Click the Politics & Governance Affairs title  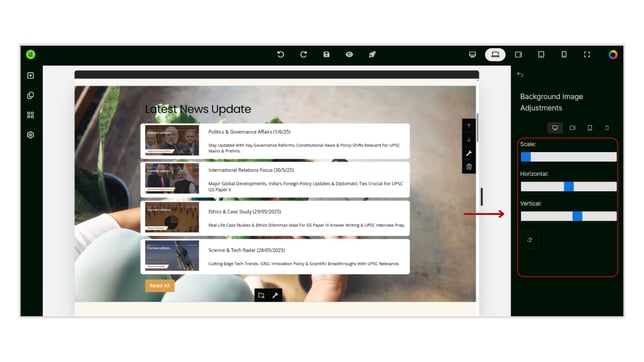[x=249, y=132]
